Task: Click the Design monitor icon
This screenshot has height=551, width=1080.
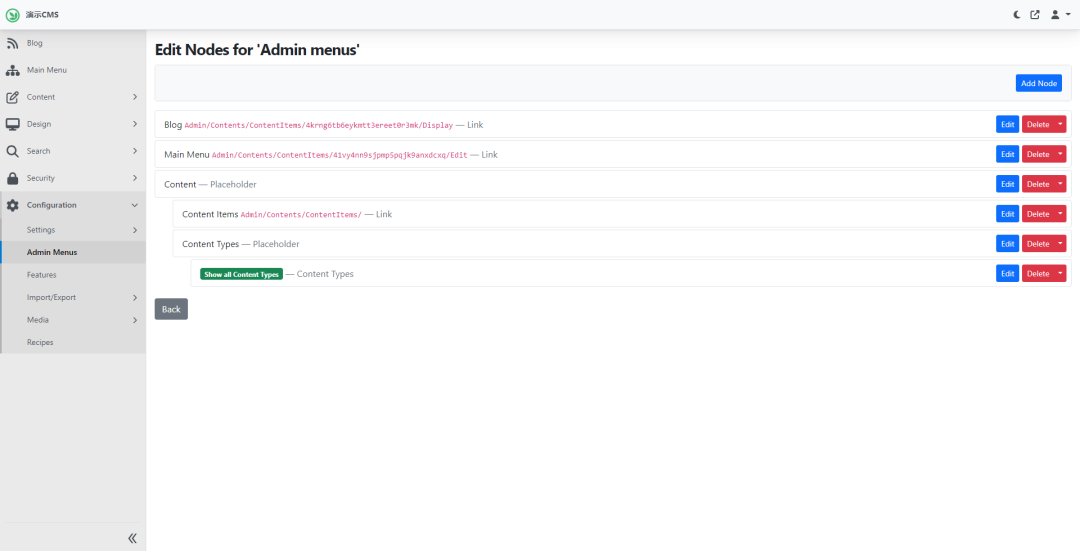Action: click(x=12, y=124)
